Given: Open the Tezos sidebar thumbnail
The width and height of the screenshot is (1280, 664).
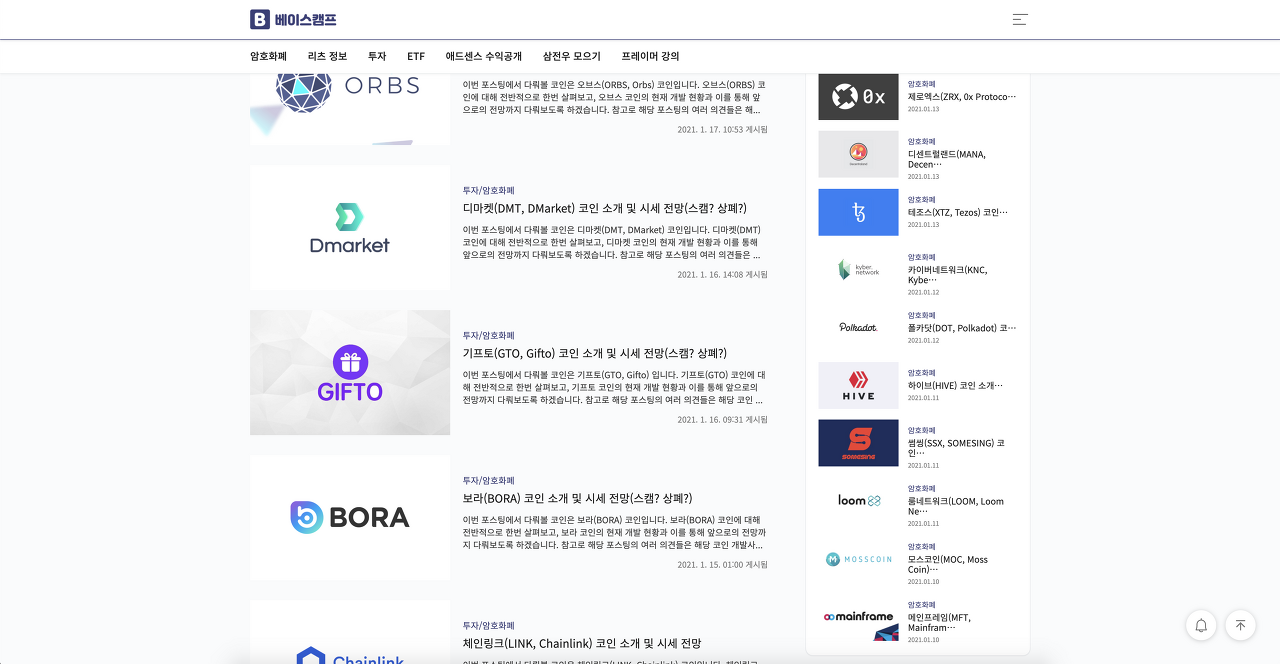Looking at the screenshot, I should coord(858,212).
